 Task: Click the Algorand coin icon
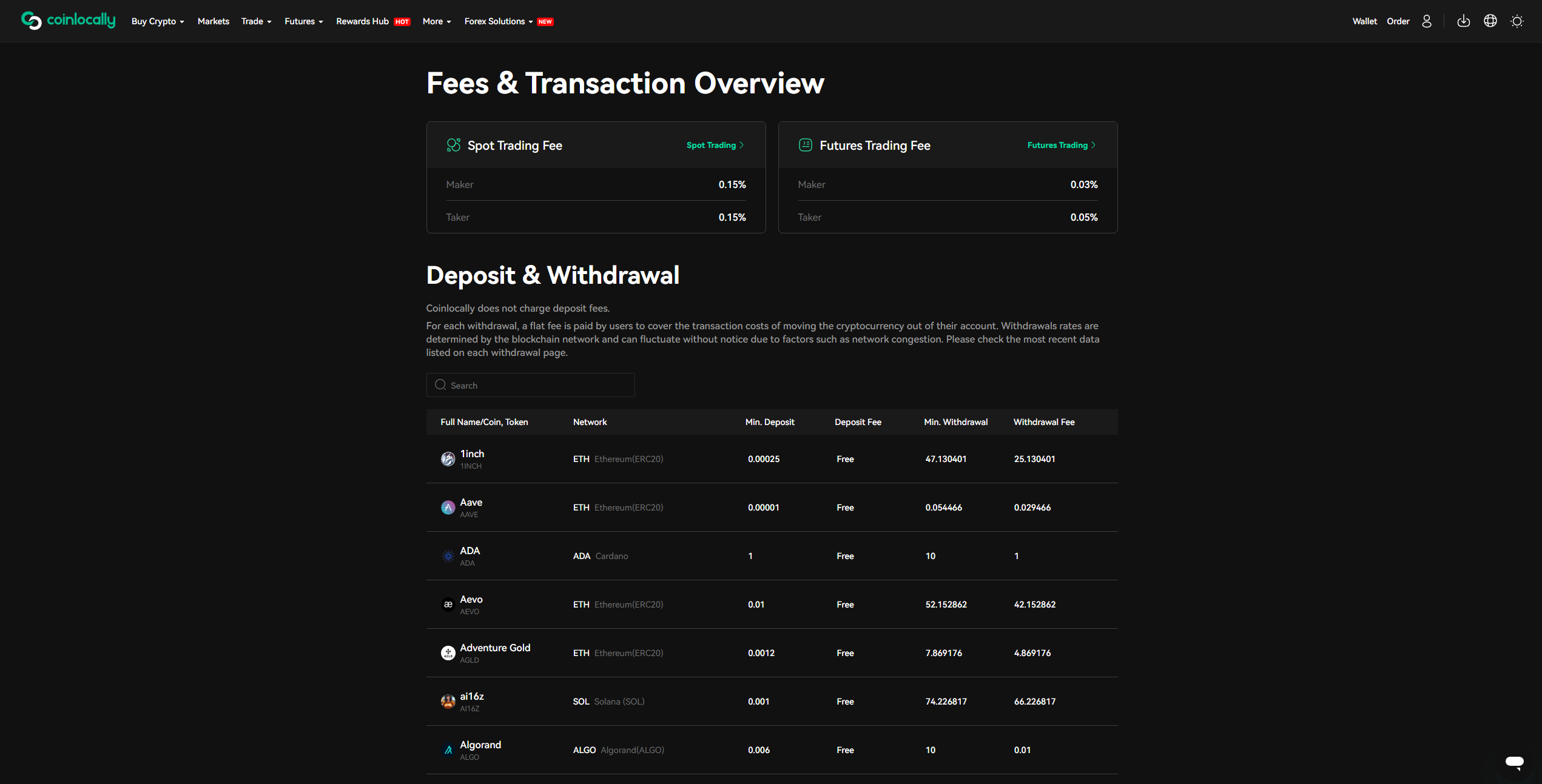(448, 750)
